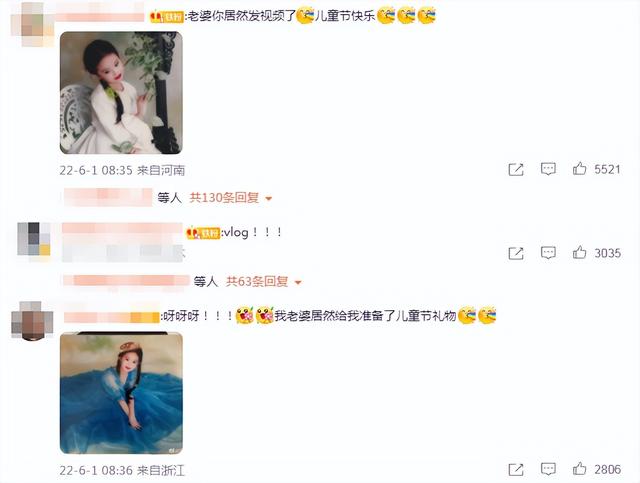Share the vlog comment
This screenshot has height=483, width=640.
click(516, 253)
